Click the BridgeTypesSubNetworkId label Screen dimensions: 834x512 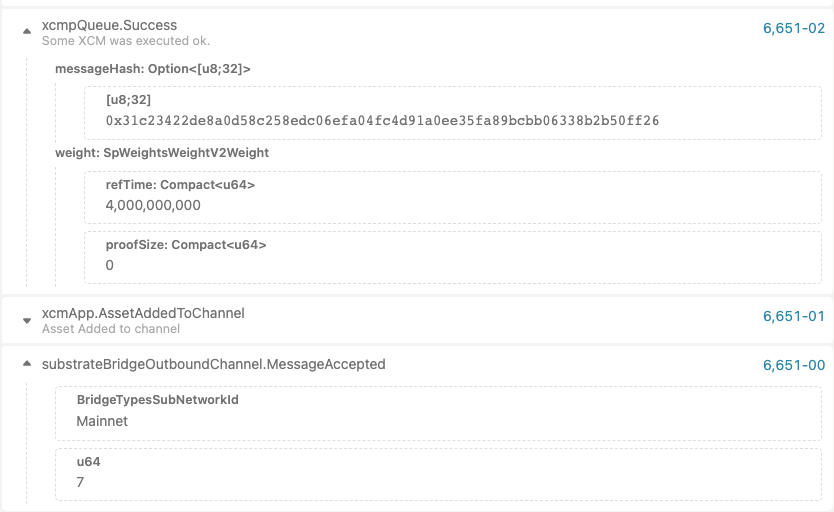tap(157, 400)
